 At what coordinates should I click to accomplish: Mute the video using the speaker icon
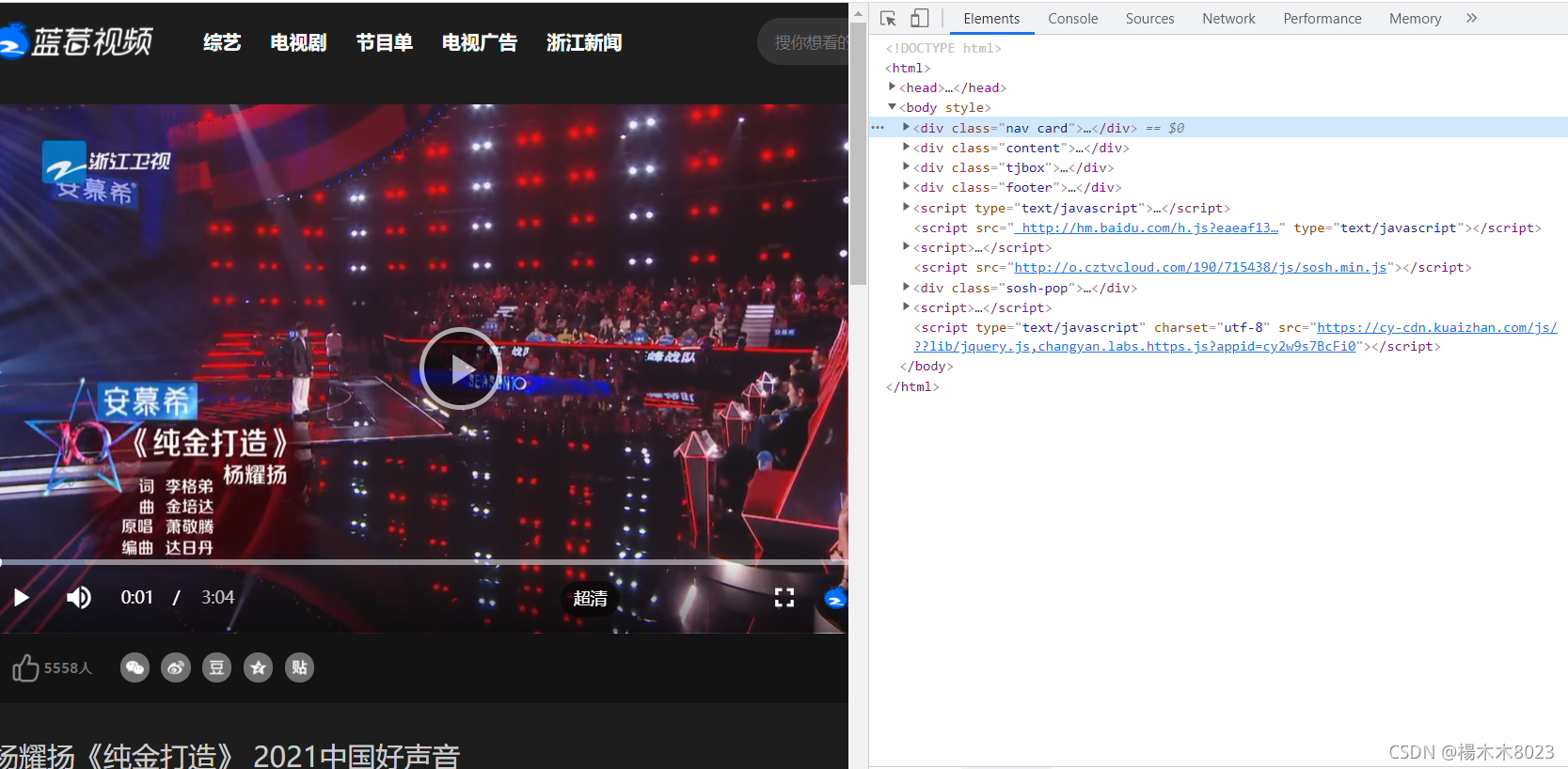click(x=79, y=598)
